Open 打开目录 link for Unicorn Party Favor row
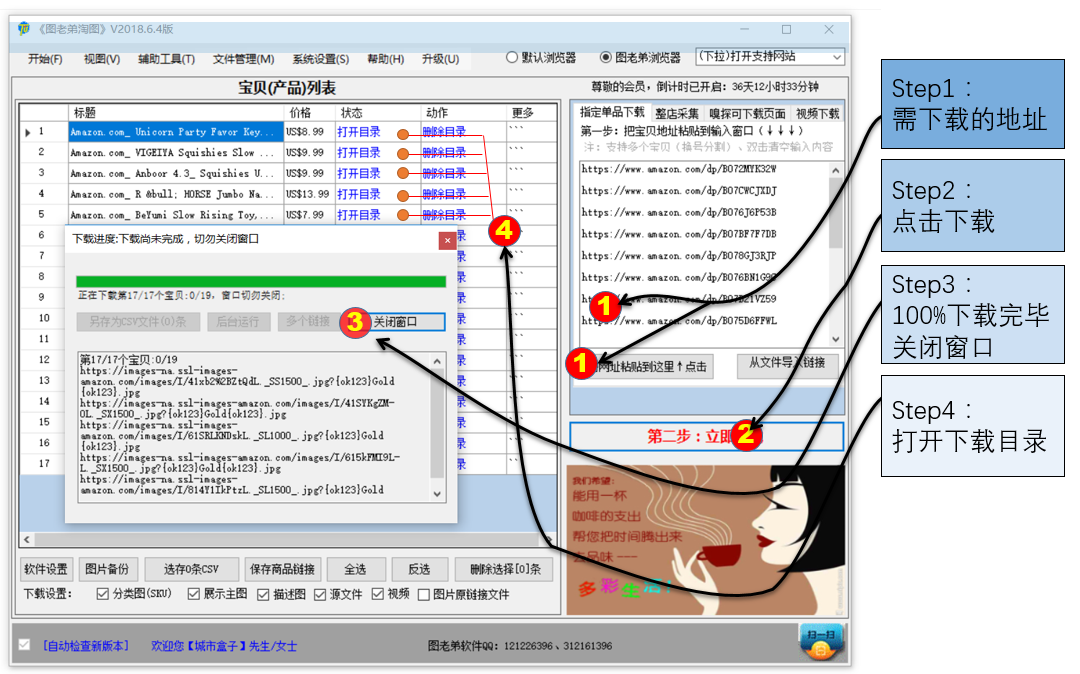This screenshot has width=1080, height=674. tap(358, 132)
